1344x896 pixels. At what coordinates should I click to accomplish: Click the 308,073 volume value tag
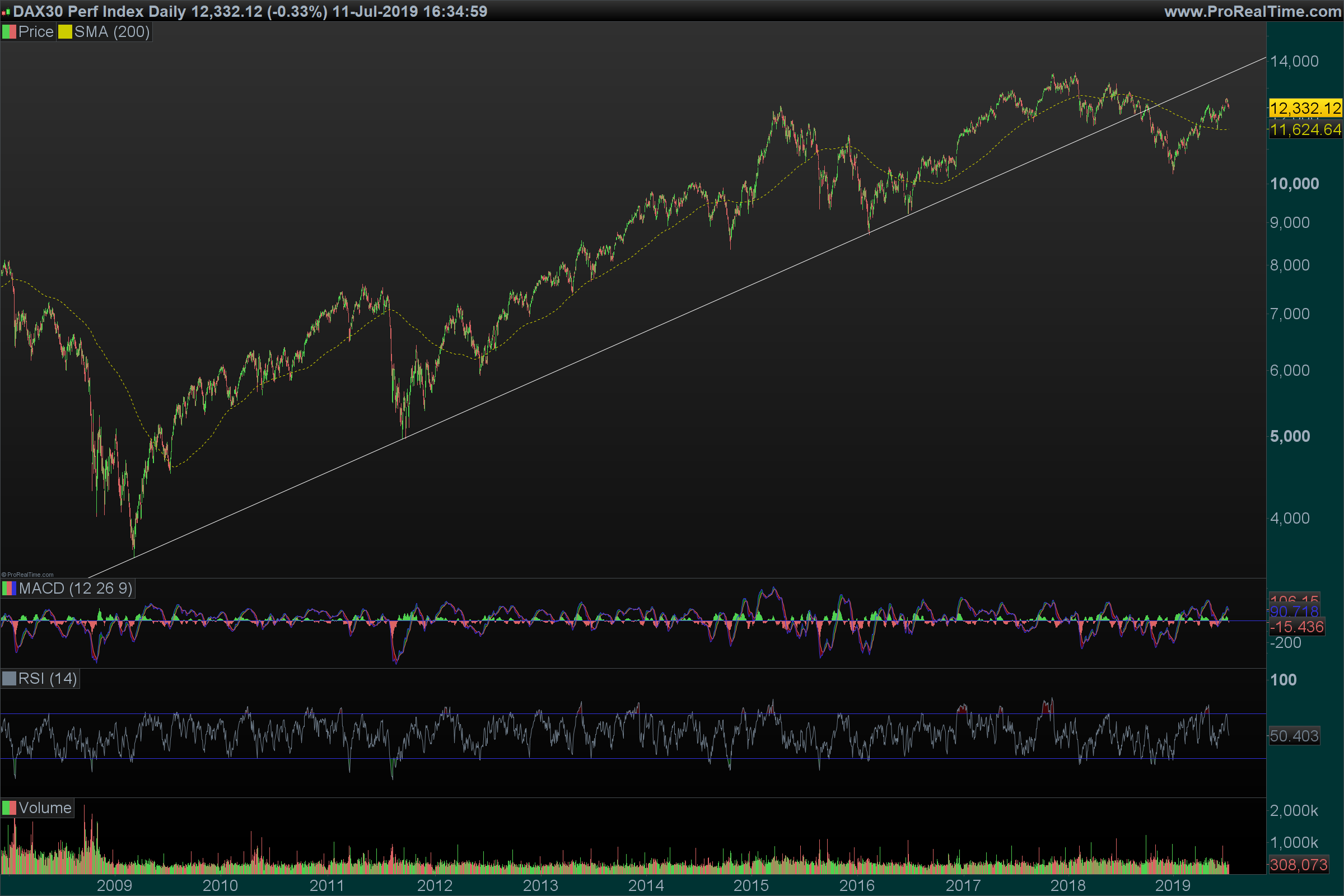tap(1298, 865)
